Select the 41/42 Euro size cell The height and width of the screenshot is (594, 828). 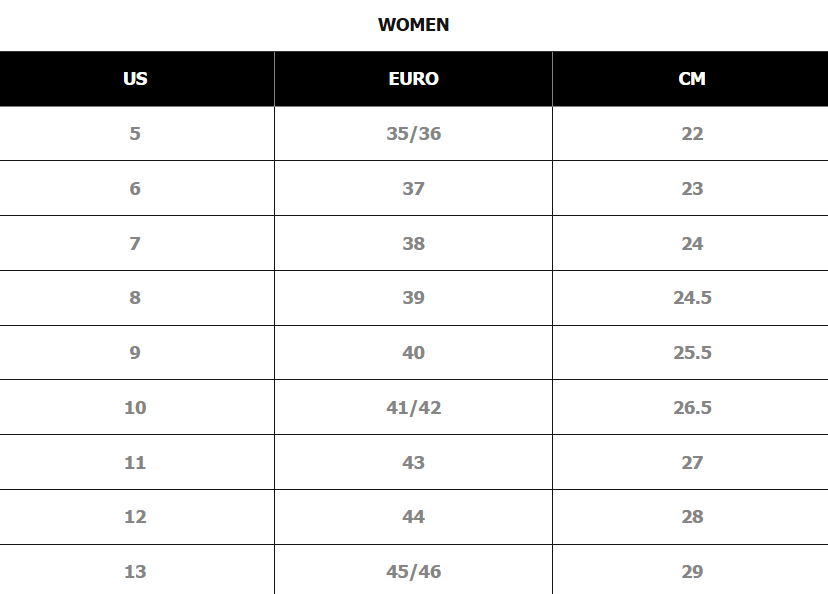413,407
